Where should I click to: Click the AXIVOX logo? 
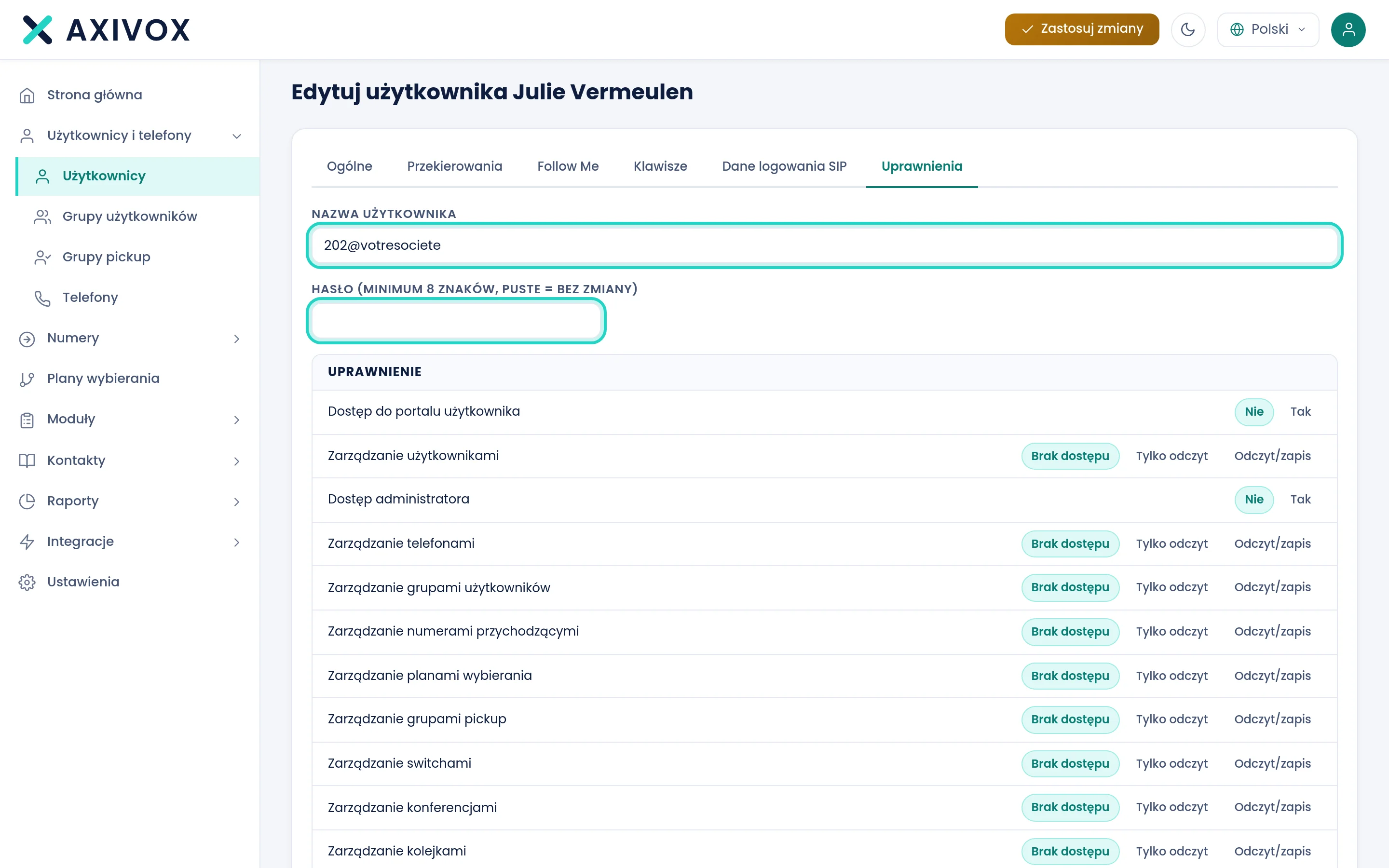pyautogui.click(x=106, y=30)
